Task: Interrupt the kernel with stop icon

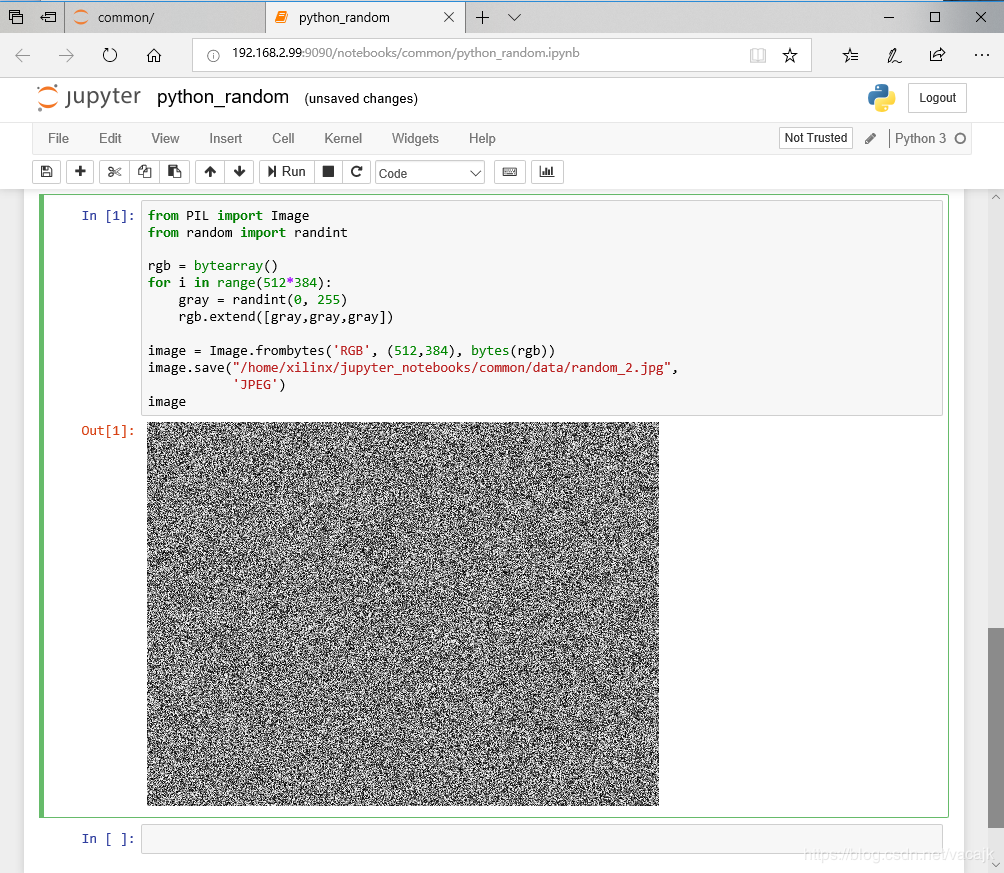Action: point(328,172)
